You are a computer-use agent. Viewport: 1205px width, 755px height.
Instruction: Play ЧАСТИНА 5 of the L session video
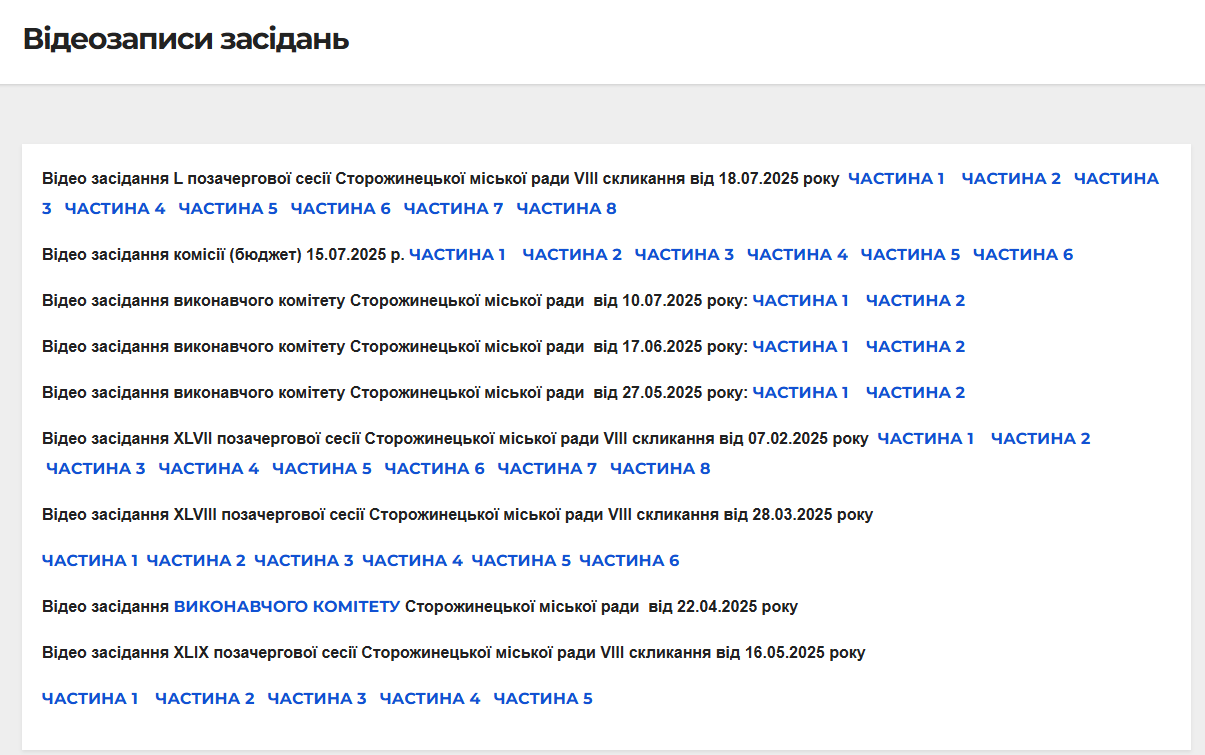tap(228, 209)
